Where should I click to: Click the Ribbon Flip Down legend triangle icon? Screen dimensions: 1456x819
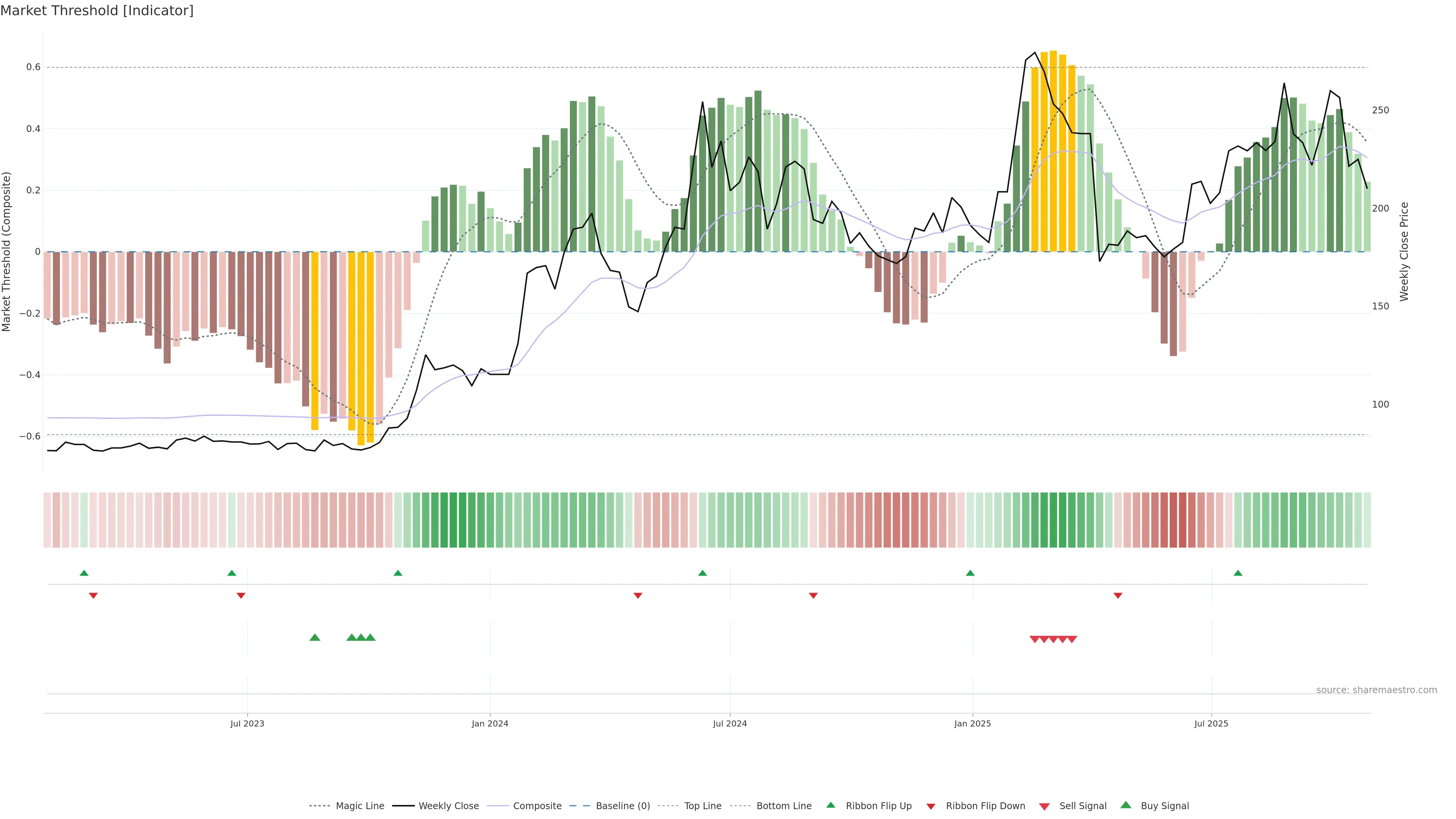[x=931, y=806]
